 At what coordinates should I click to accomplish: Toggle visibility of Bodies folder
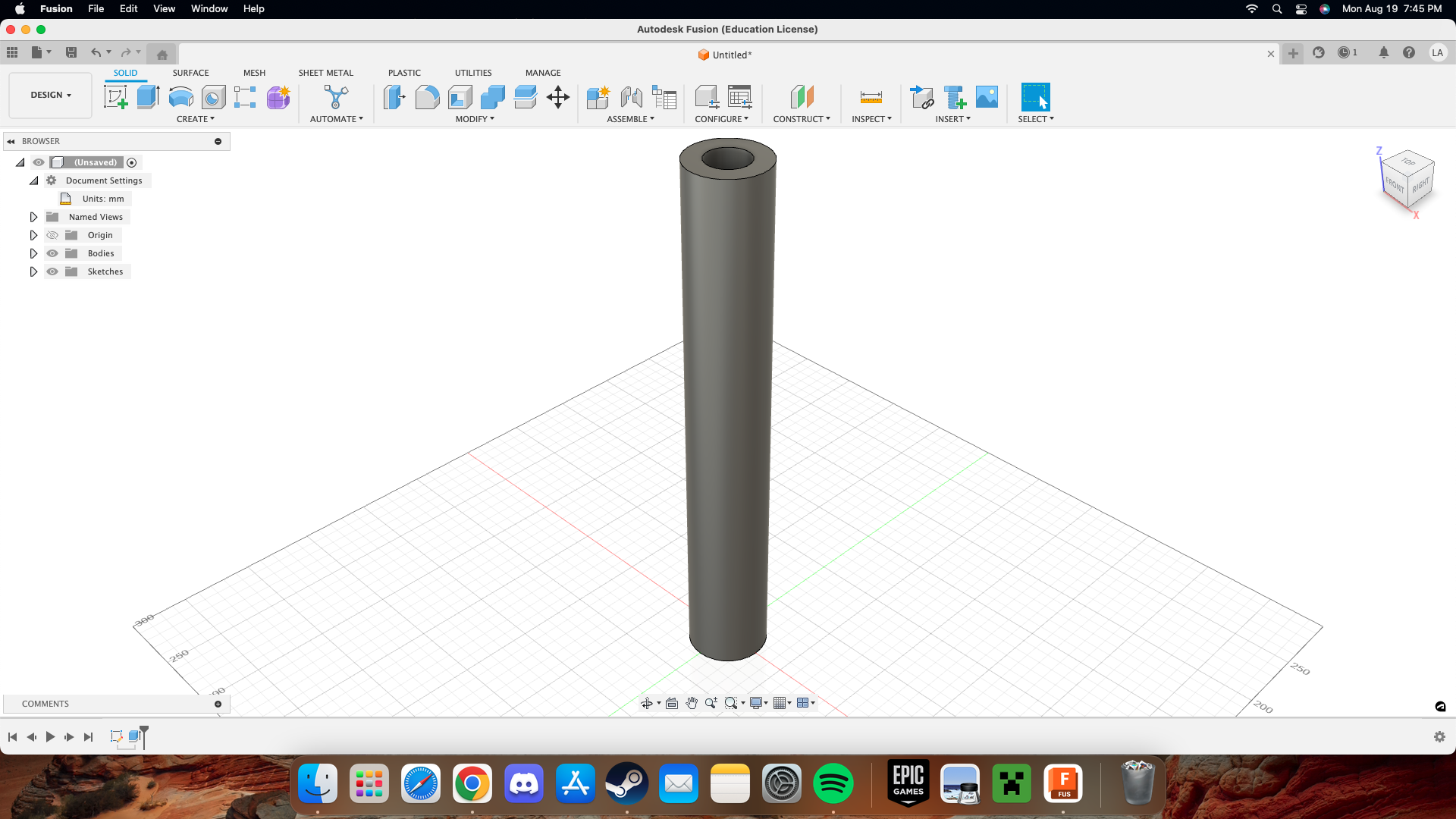click(53, 253)
